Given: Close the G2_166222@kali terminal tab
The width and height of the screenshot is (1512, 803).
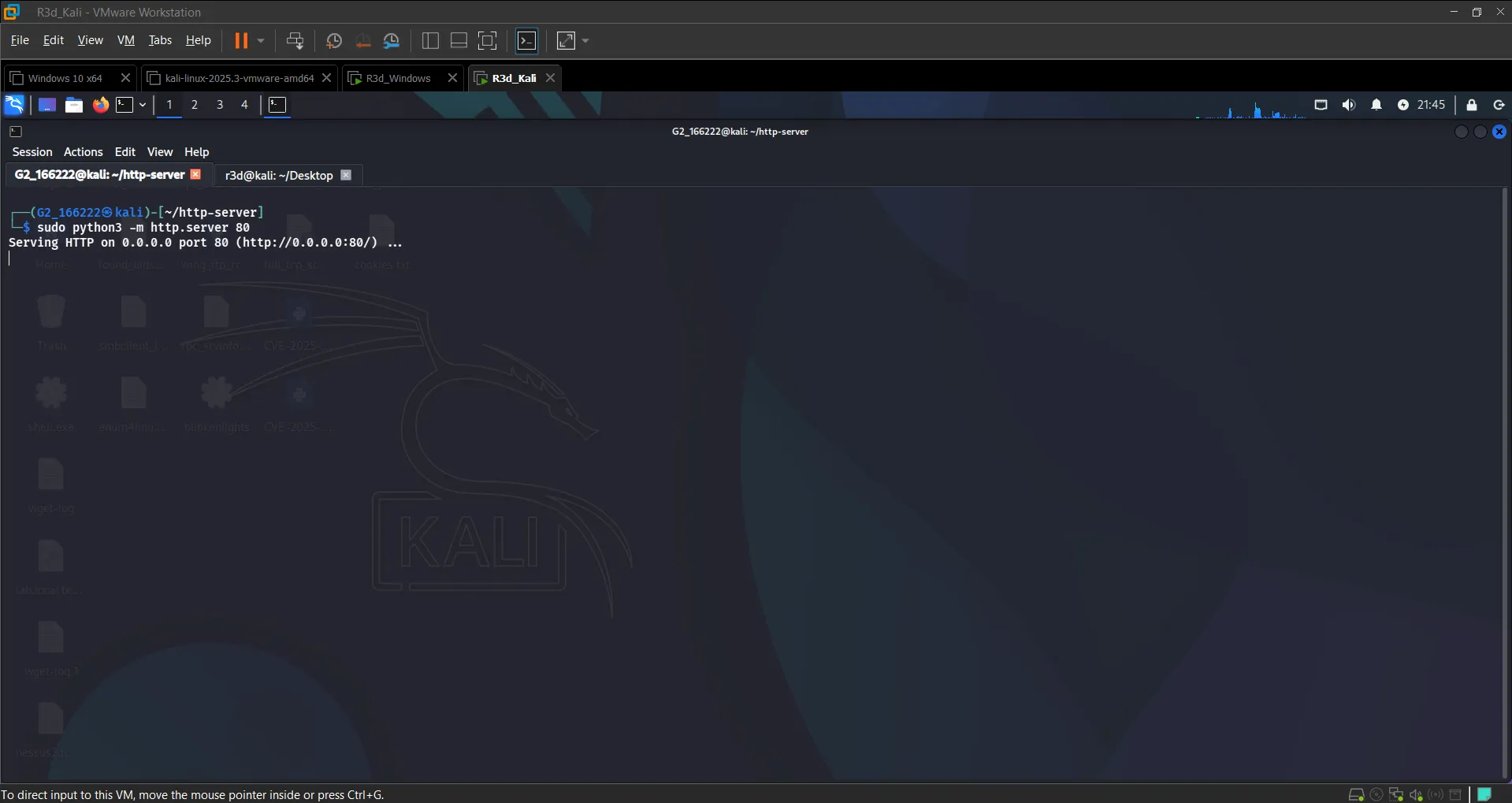Looking at the screenshot, I should [196, 174].
